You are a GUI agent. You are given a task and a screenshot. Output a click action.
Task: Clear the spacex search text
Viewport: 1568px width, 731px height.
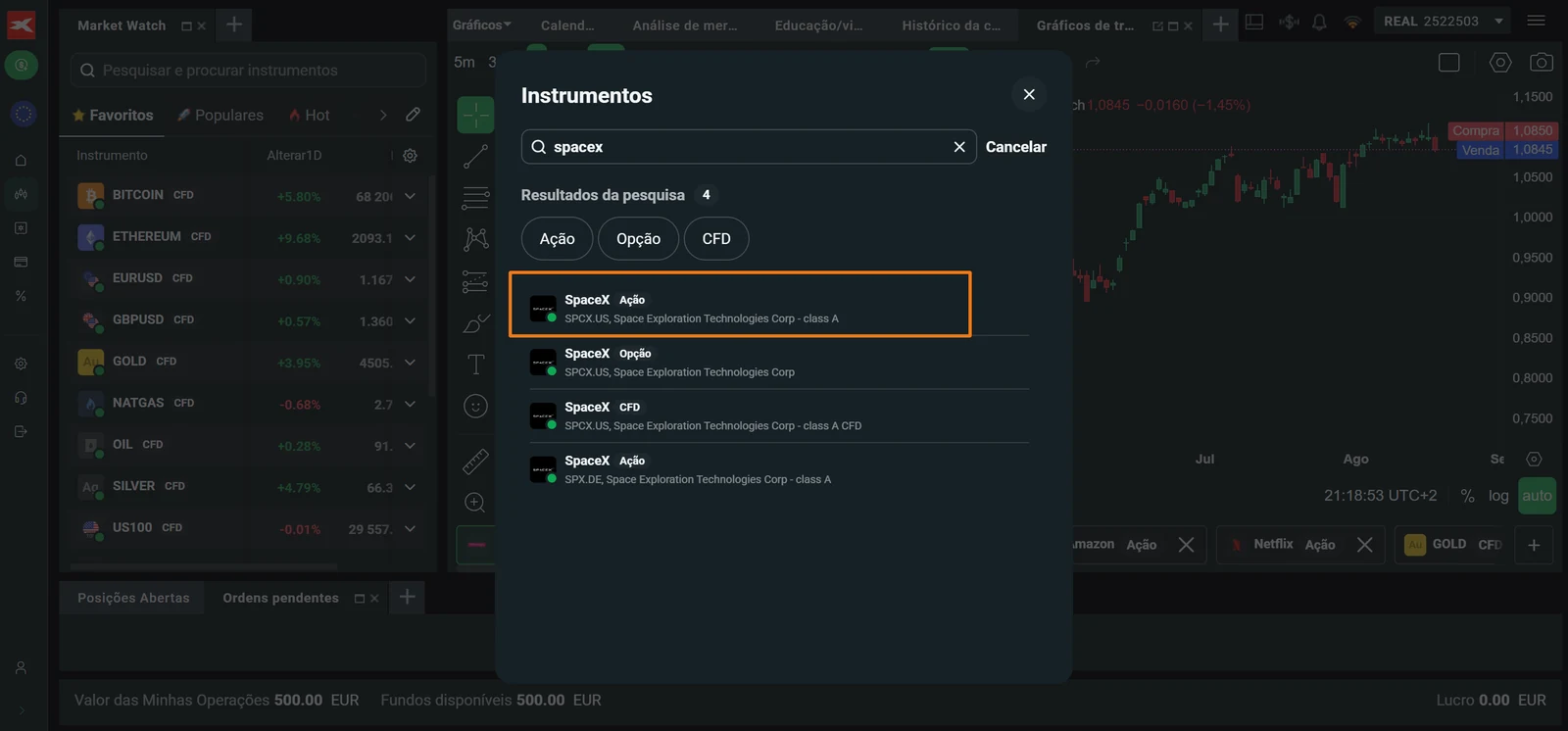pyautogui.click(x=959, y=147)
